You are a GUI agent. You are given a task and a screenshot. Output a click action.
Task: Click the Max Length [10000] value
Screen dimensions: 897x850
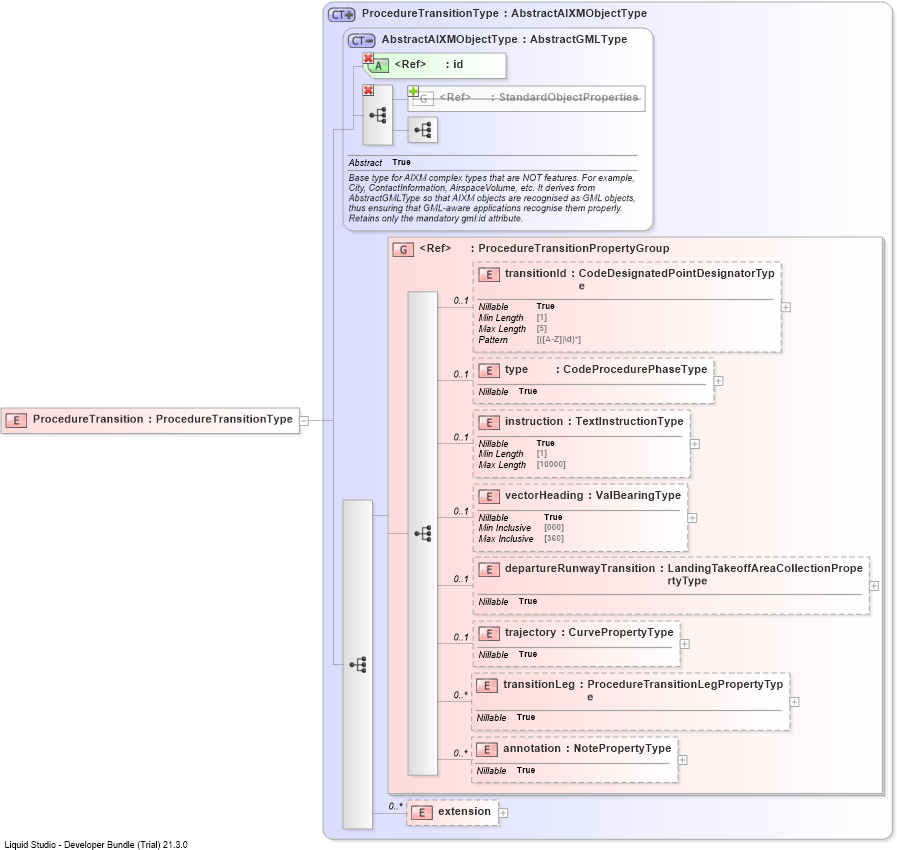coord(550,464)
